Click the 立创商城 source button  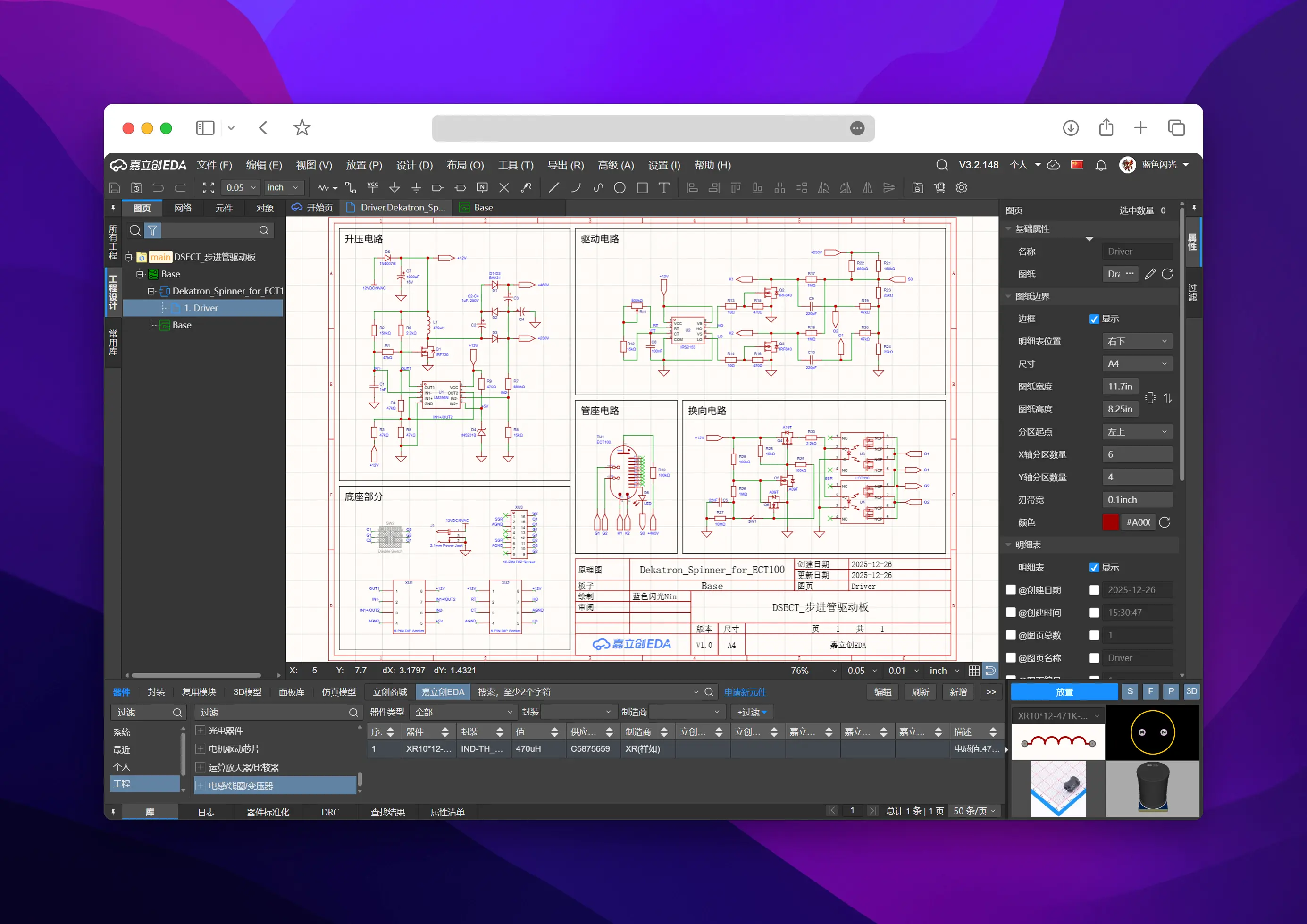click(390, 692)
